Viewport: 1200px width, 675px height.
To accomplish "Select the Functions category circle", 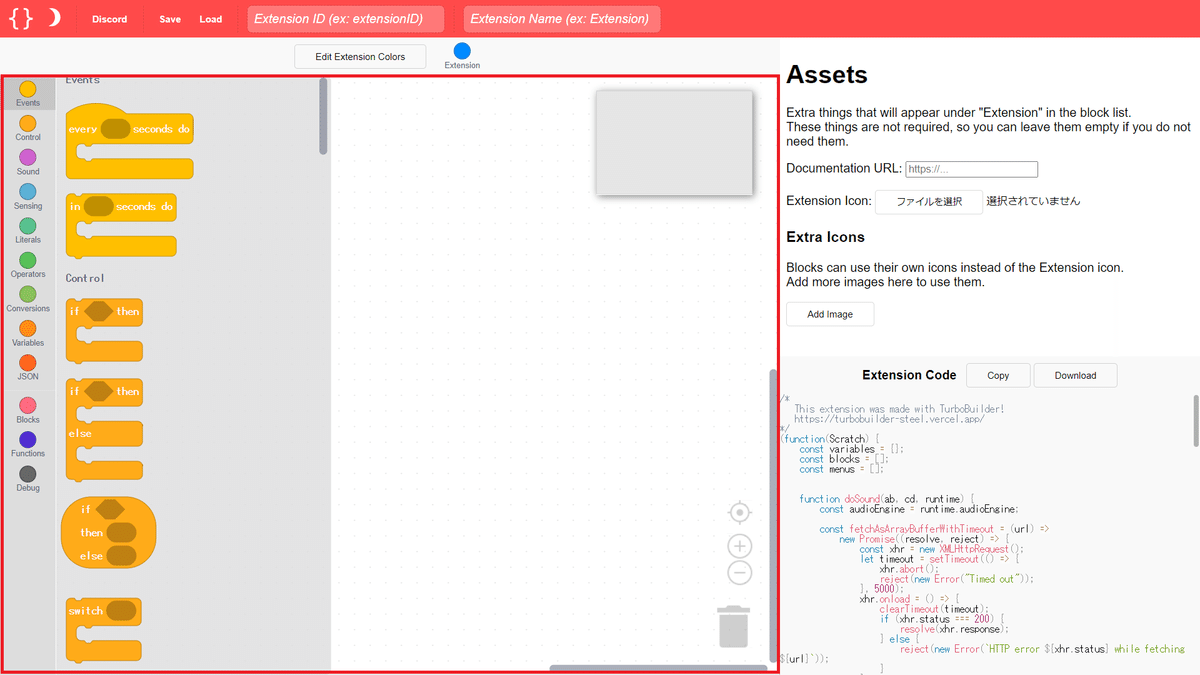I will tap(28, 439).
